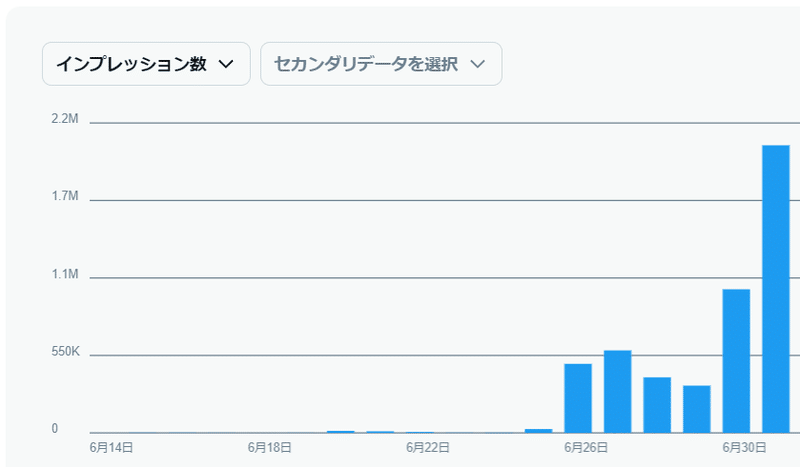Select the 6月26日 bar

coord(578,398)
